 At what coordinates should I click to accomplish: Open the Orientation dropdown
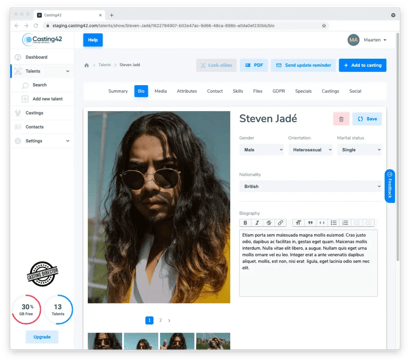(x=310, y=150)
